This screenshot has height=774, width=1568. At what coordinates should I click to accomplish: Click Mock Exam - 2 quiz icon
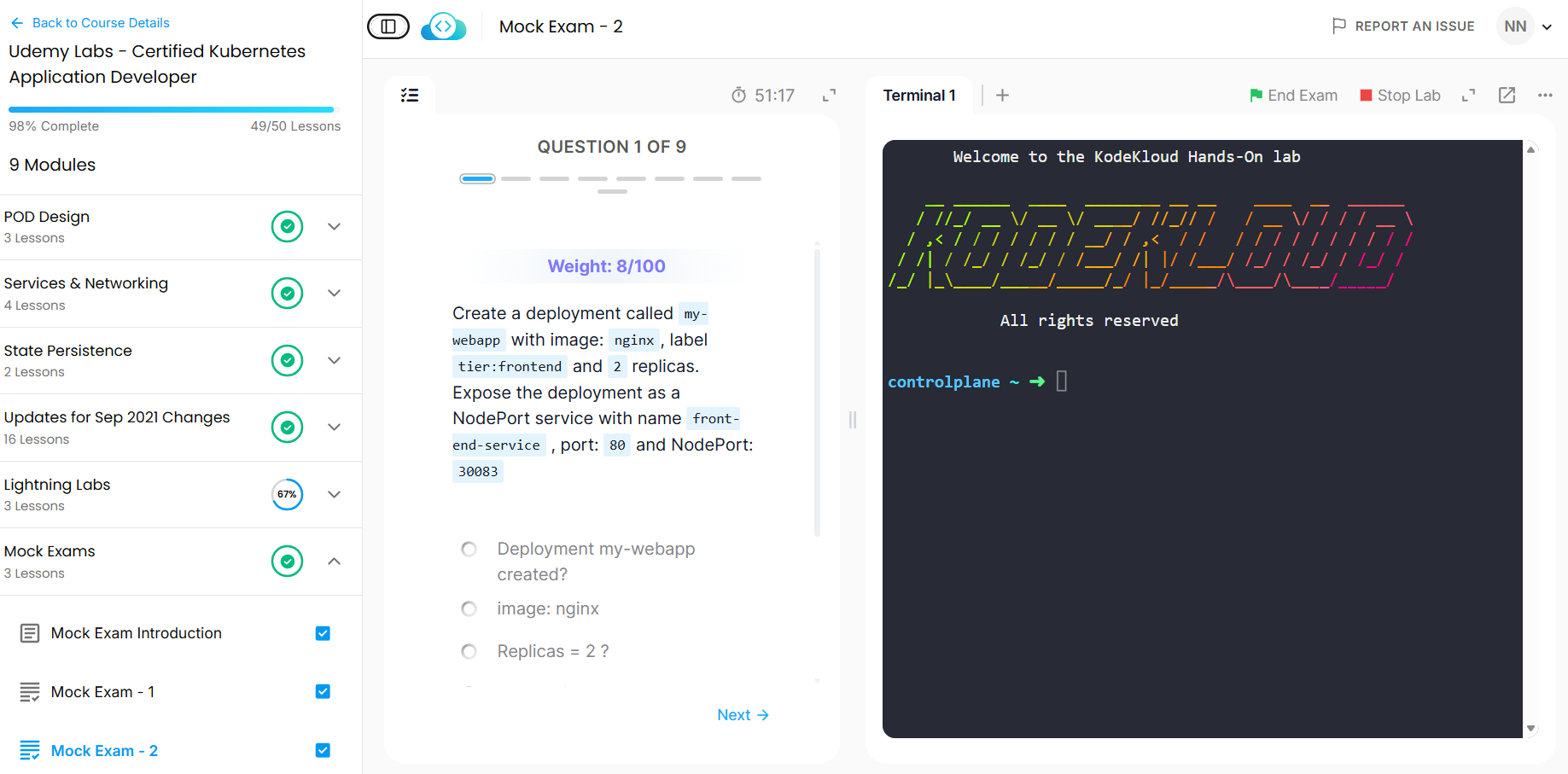[30, 751]
